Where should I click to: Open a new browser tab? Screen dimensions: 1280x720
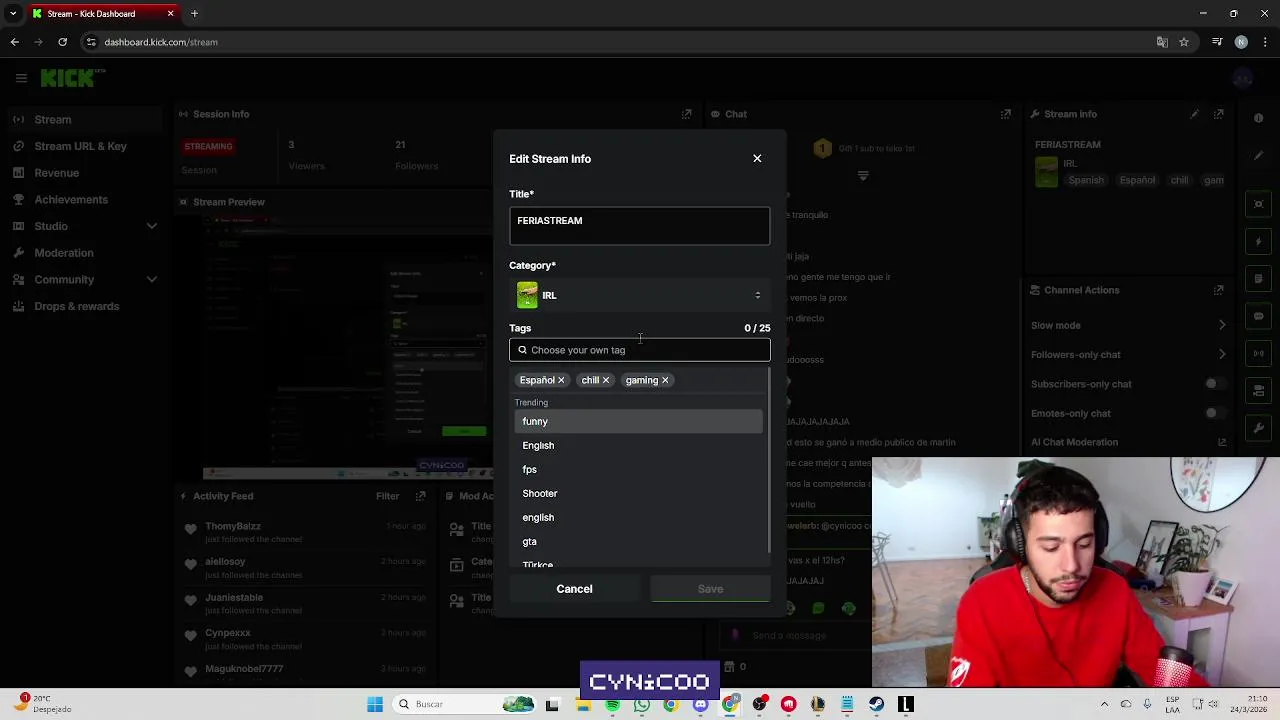click(195, 14)
